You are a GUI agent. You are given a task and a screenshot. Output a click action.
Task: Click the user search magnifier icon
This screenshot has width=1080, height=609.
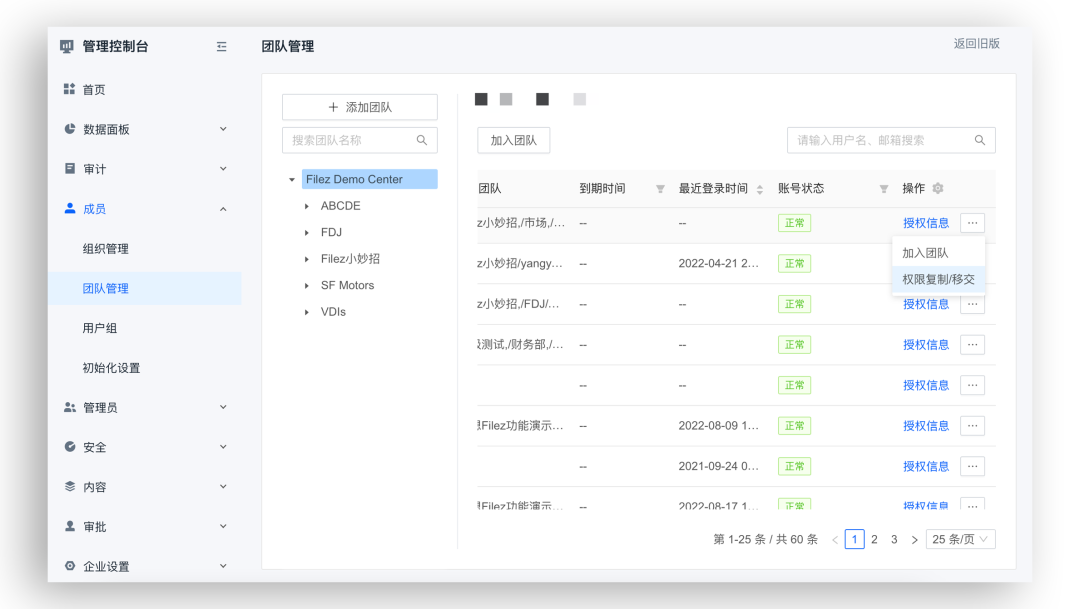tap(979, 140)
